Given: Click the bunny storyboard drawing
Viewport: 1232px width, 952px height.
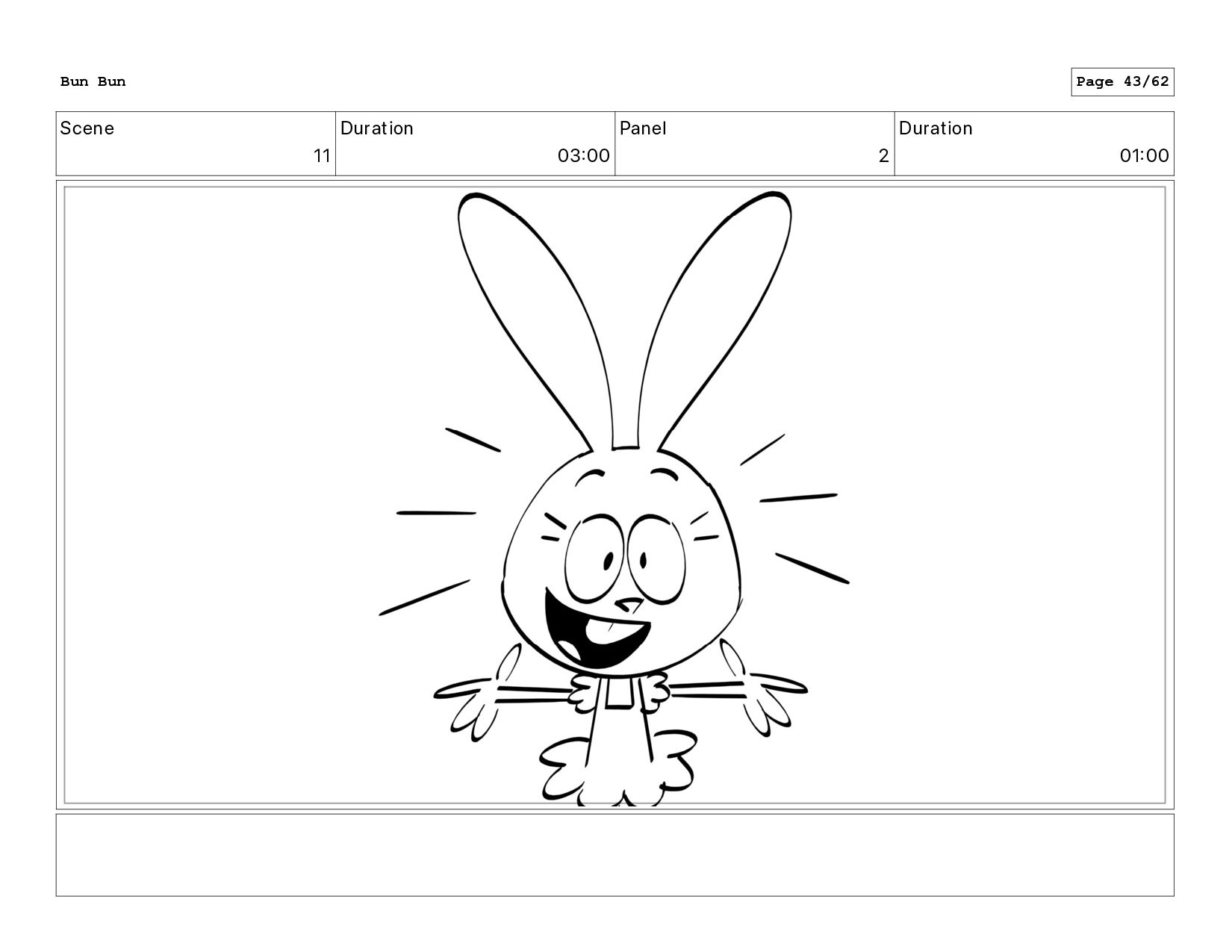Looking at the screenshot, I should (x=615, y=499).
